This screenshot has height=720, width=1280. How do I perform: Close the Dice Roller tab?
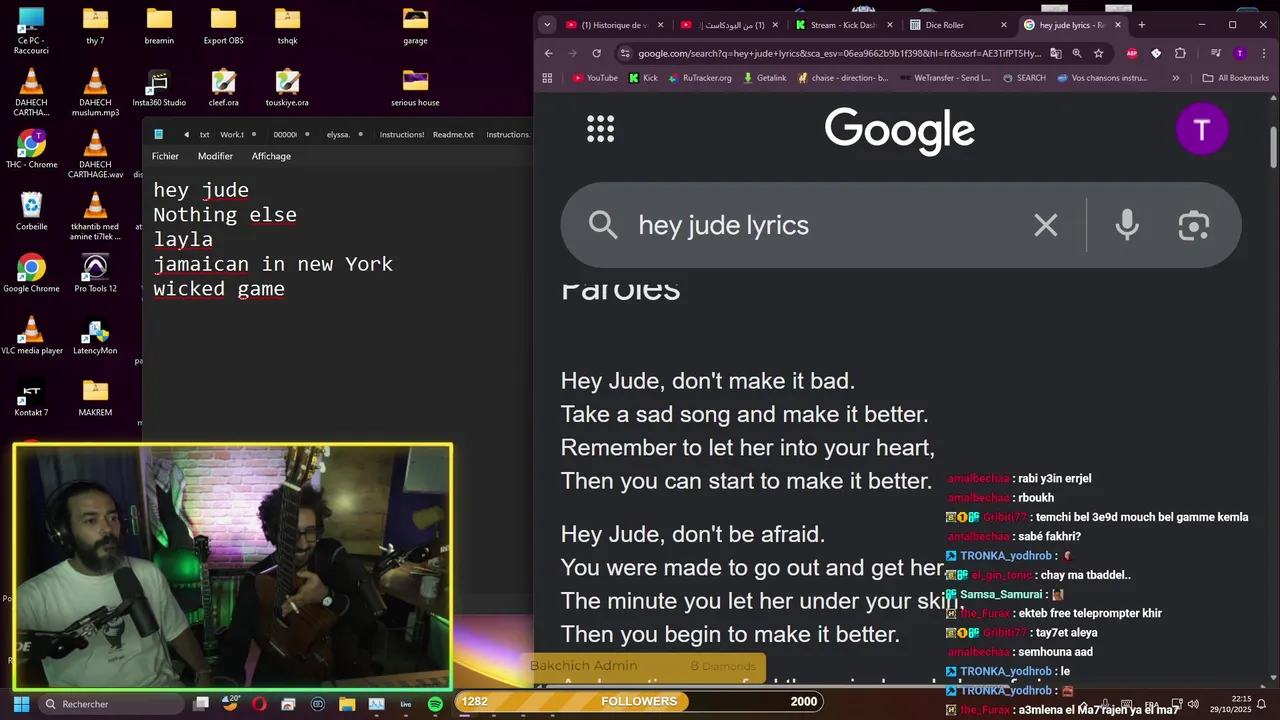click(x=1004, y=25)
